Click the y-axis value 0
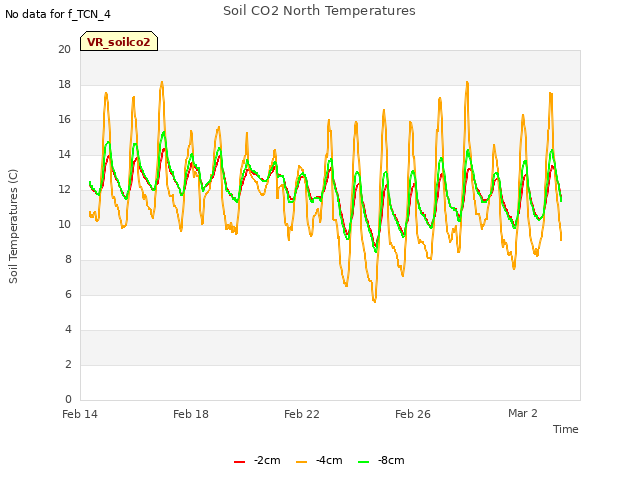Screen dimensions: 640x480 tap(68, 400)
